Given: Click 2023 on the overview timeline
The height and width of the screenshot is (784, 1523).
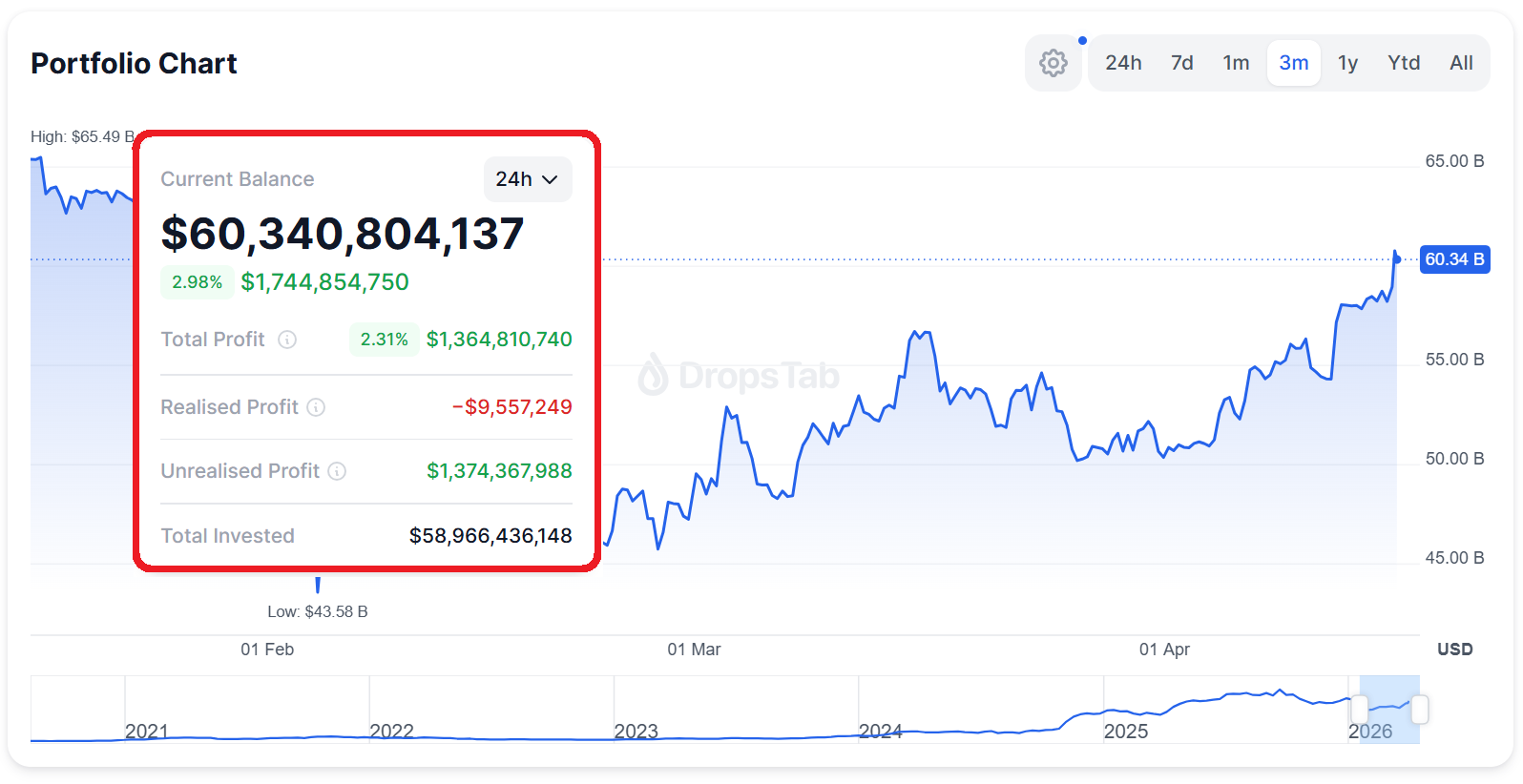Looking at the screenshot, I should pos(636,731).
